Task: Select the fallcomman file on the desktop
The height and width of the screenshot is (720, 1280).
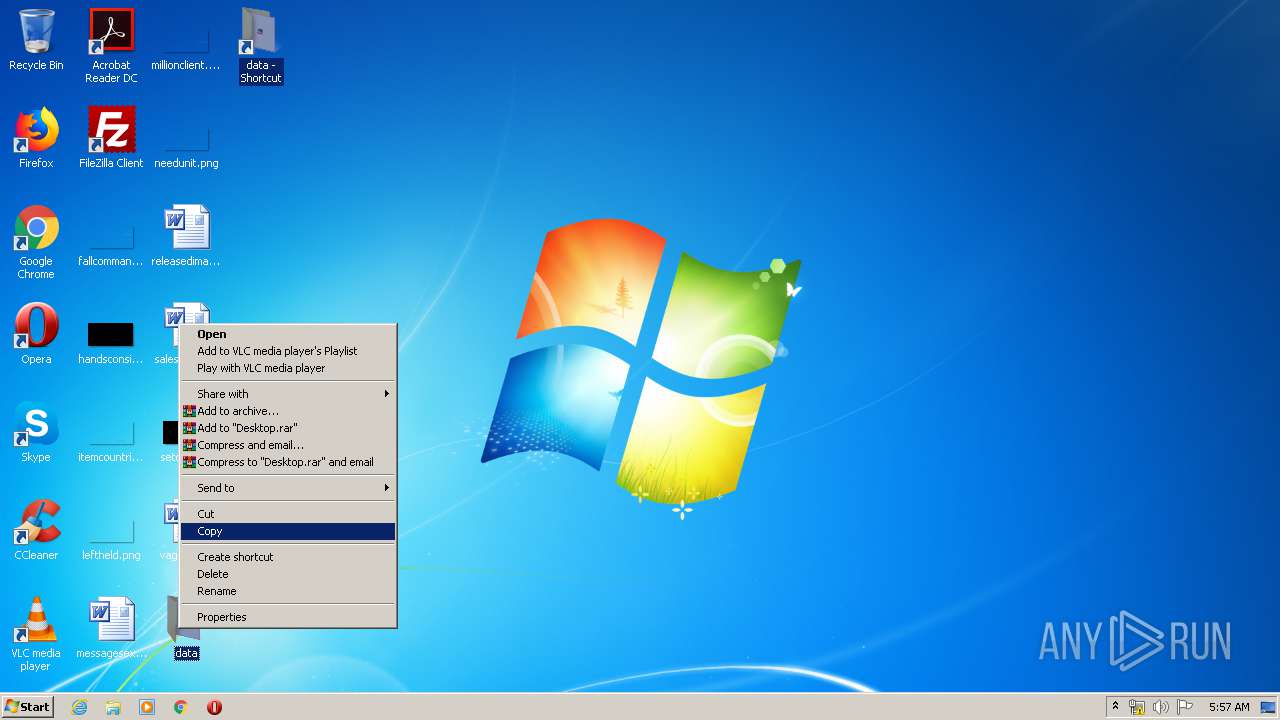Action: [111, 245]
